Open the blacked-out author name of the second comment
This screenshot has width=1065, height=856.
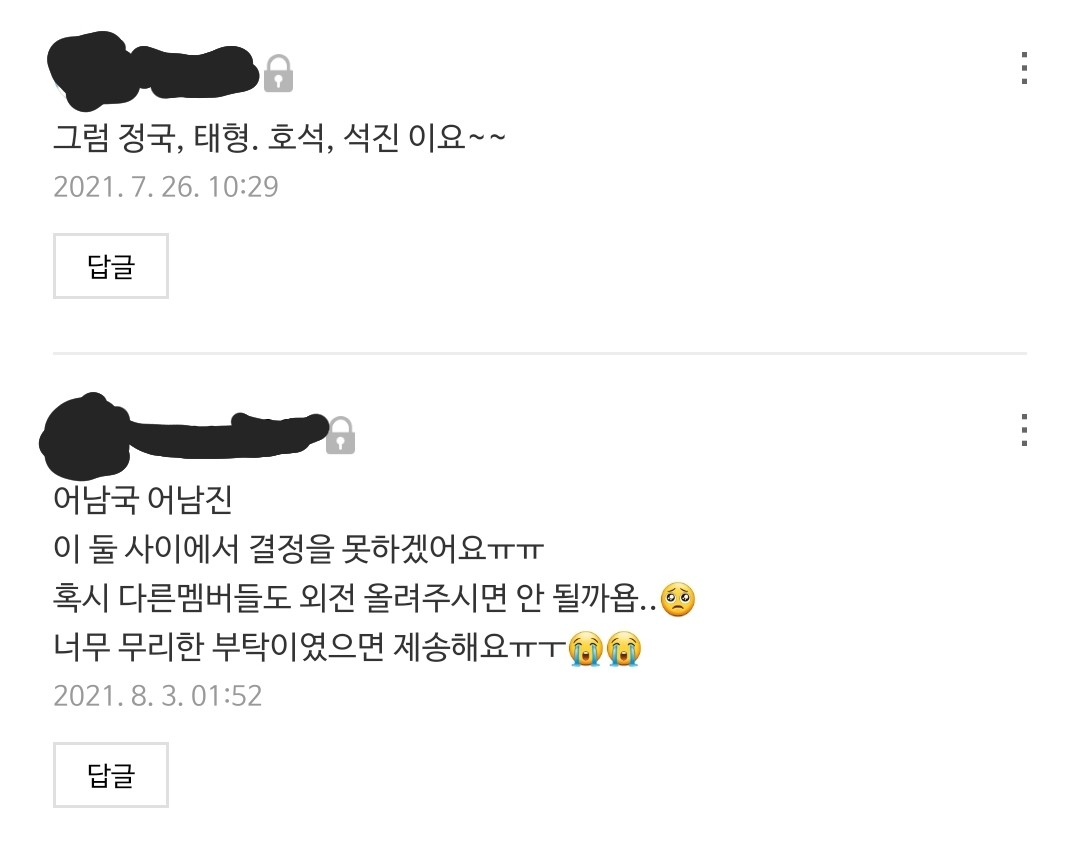click(183, 433)
